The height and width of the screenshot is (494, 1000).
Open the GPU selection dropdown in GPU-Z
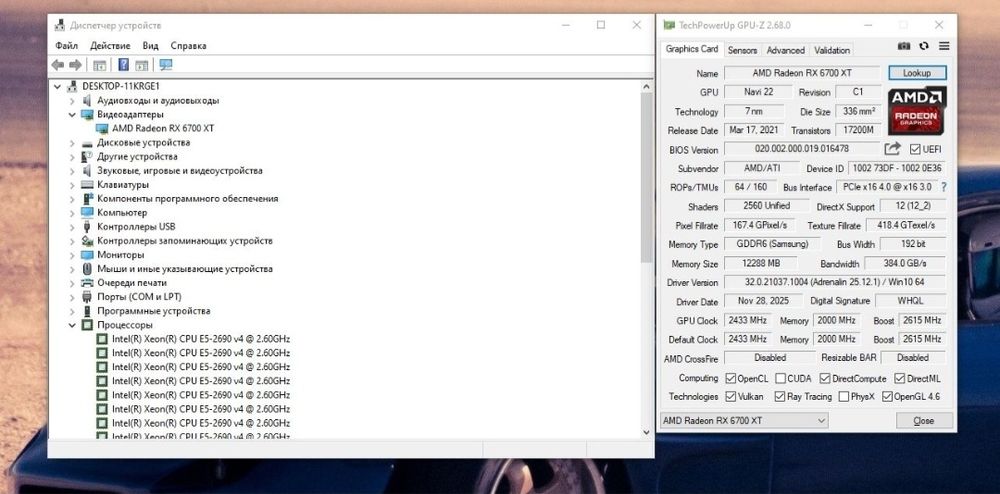tap(744, 421)
